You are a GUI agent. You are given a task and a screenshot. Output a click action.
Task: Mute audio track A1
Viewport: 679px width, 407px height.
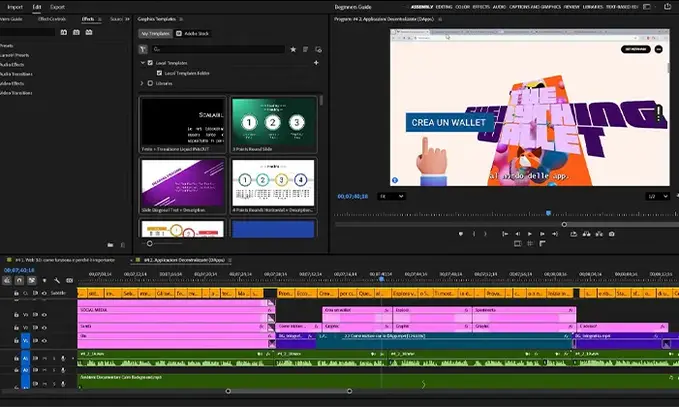(x=45, y=358)
